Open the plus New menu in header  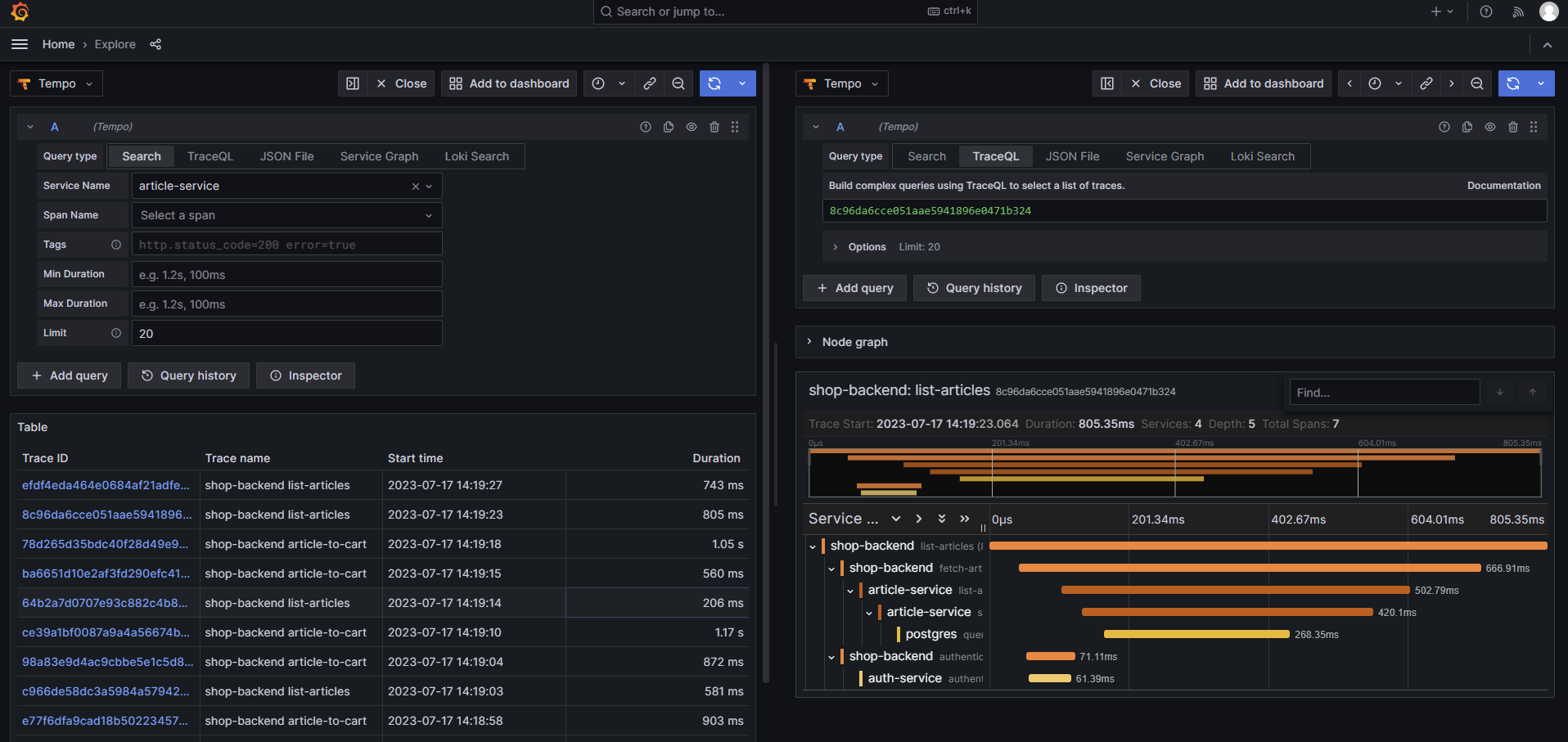[1442, 11]
